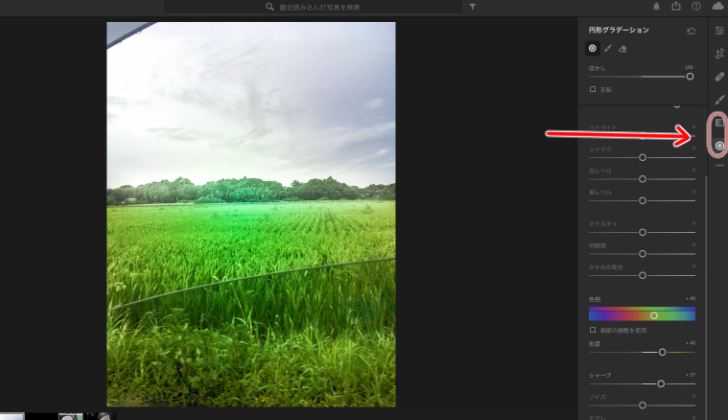Open the Crop & Rotate tool
728x420 pixels.
point(719,53)
